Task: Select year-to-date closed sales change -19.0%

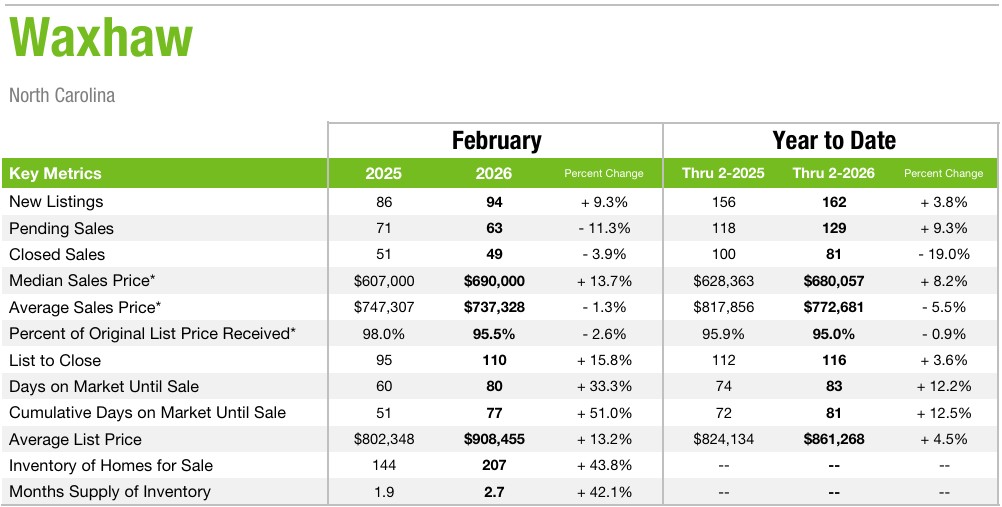Action: (943, 254)
